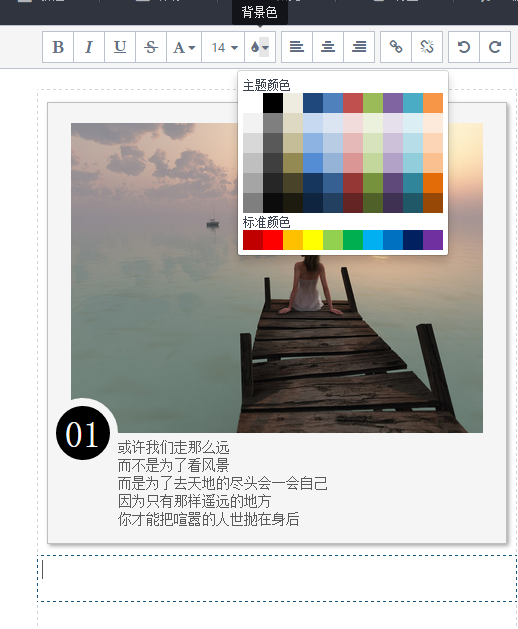Pick the yellow standard color

[x=313, y=240]
